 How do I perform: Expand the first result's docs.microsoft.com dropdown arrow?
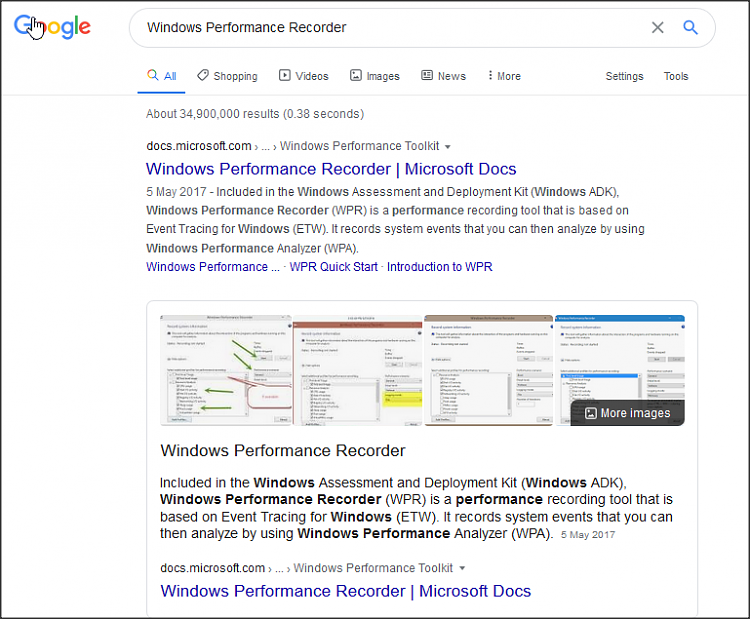(x=448, y=147)
